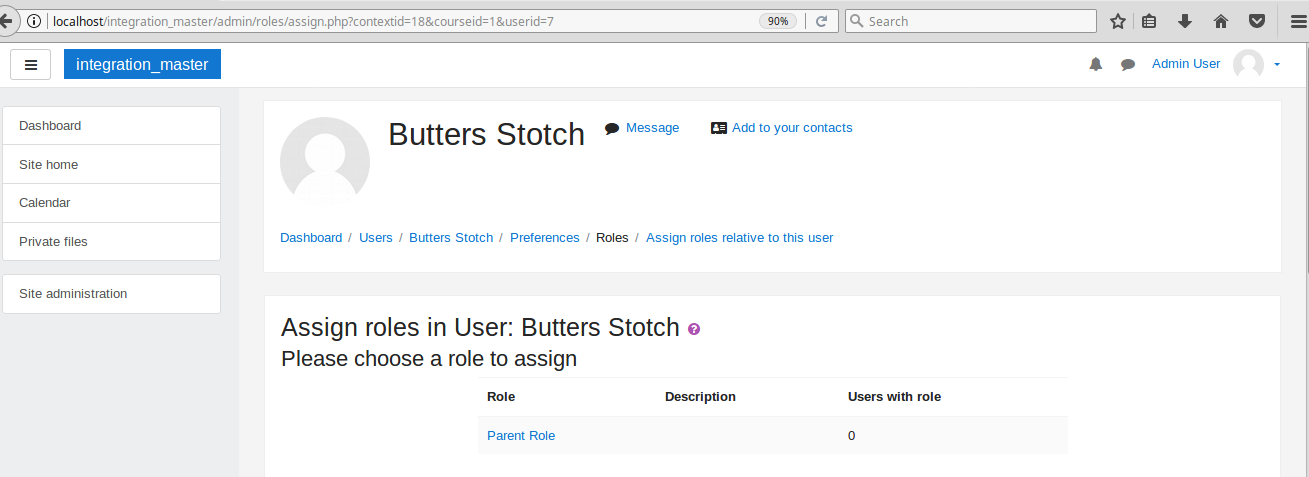Reload the page with the refresh button

(821, 21)
